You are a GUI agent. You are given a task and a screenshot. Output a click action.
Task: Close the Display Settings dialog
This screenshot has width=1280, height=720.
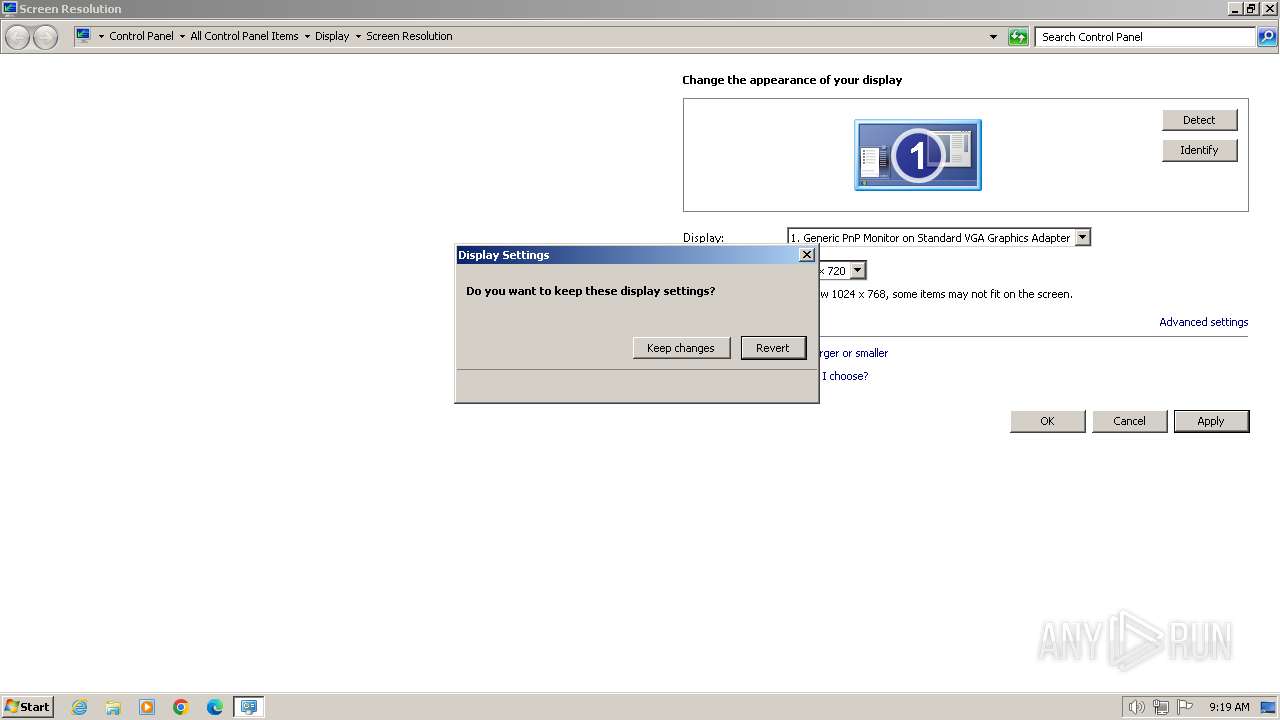(807, 255)
